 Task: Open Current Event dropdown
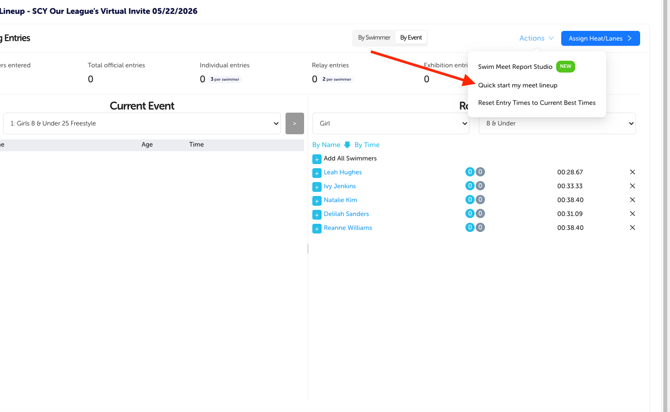[142, 124]
